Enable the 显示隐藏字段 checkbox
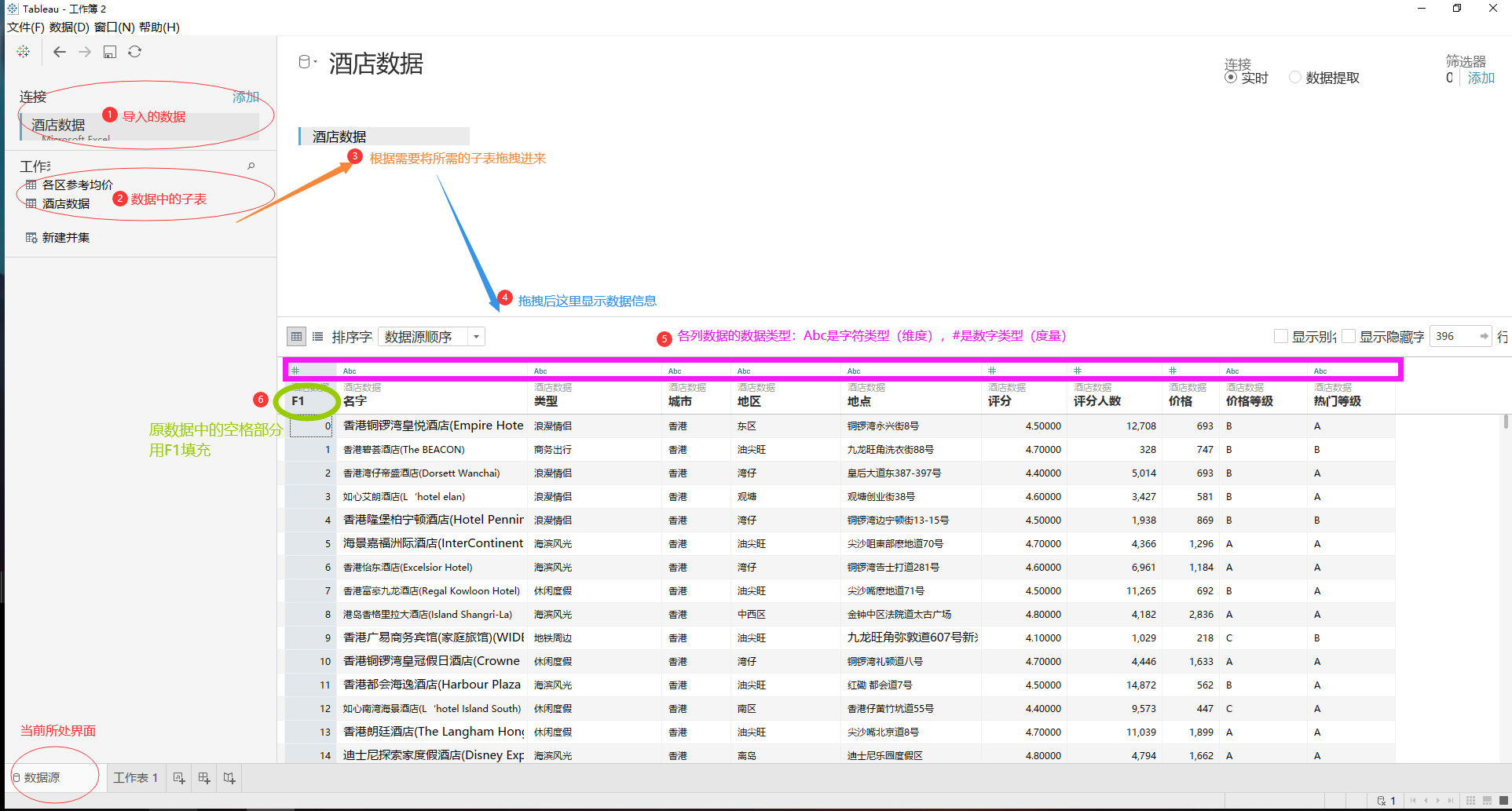Screen dimensions: 1512x811 coord(1349,336)
